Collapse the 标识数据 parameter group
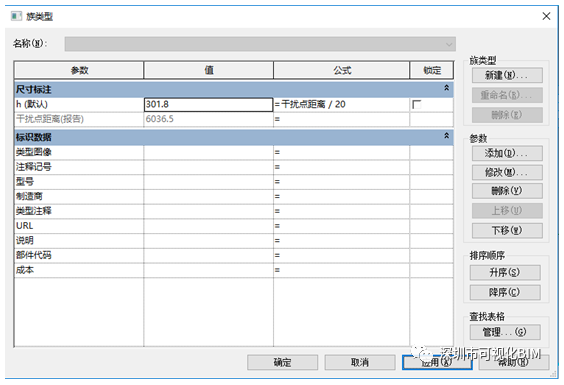Image resolution: width=564 pixels, height=385 pixels. pos(446,136)
